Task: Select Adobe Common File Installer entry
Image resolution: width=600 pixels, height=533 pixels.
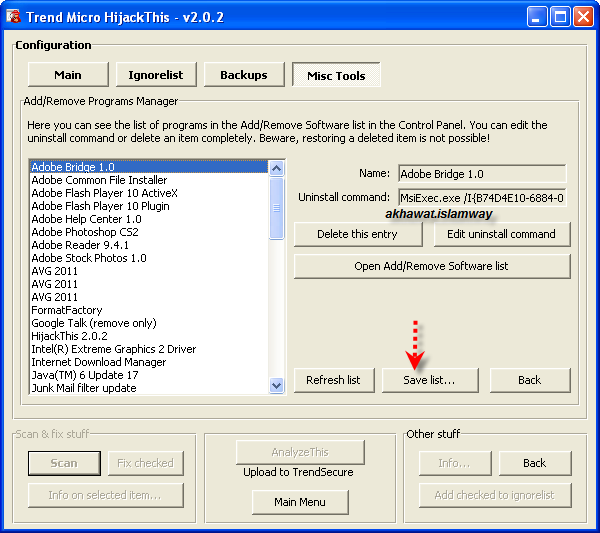Action: point(149,180)
